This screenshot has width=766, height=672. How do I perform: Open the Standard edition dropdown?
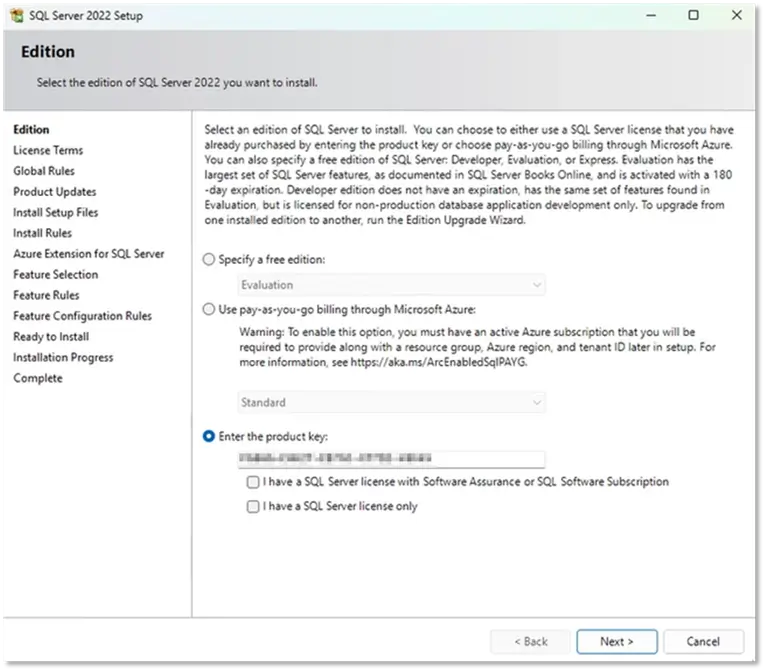pos(391,402)
